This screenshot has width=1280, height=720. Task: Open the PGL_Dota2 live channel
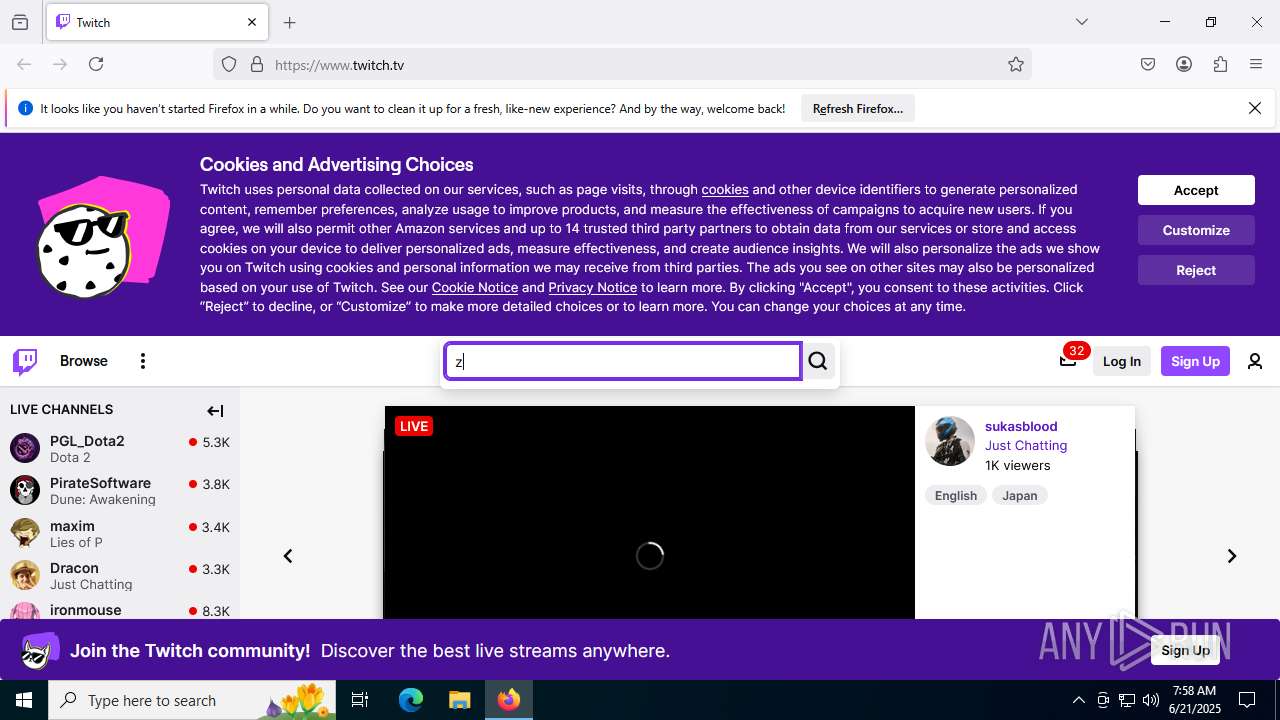(x=120, y=448)
